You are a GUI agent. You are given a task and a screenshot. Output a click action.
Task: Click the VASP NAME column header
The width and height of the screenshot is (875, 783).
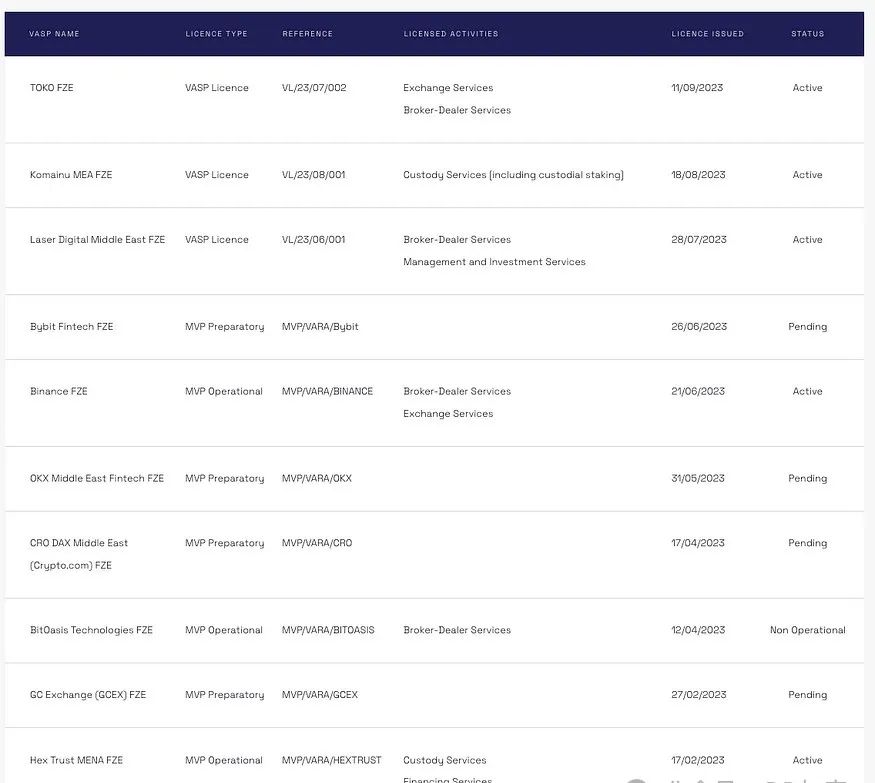[54, 33]
